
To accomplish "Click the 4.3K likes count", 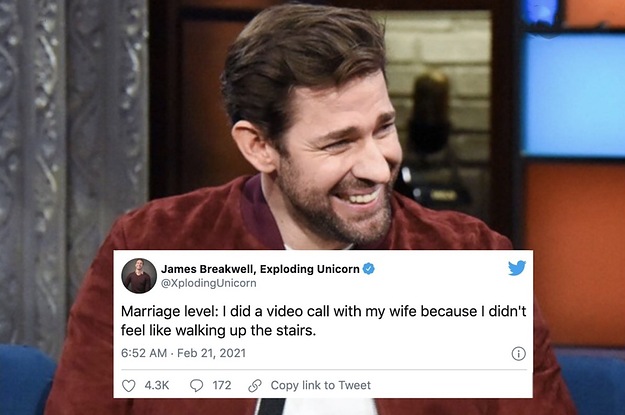I will click(x=157, y=385).
